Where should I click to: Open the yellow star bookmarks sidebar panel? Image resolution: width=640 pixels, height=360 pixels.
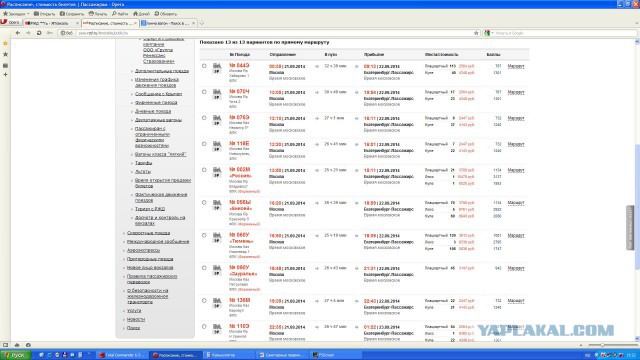[5, 43]
